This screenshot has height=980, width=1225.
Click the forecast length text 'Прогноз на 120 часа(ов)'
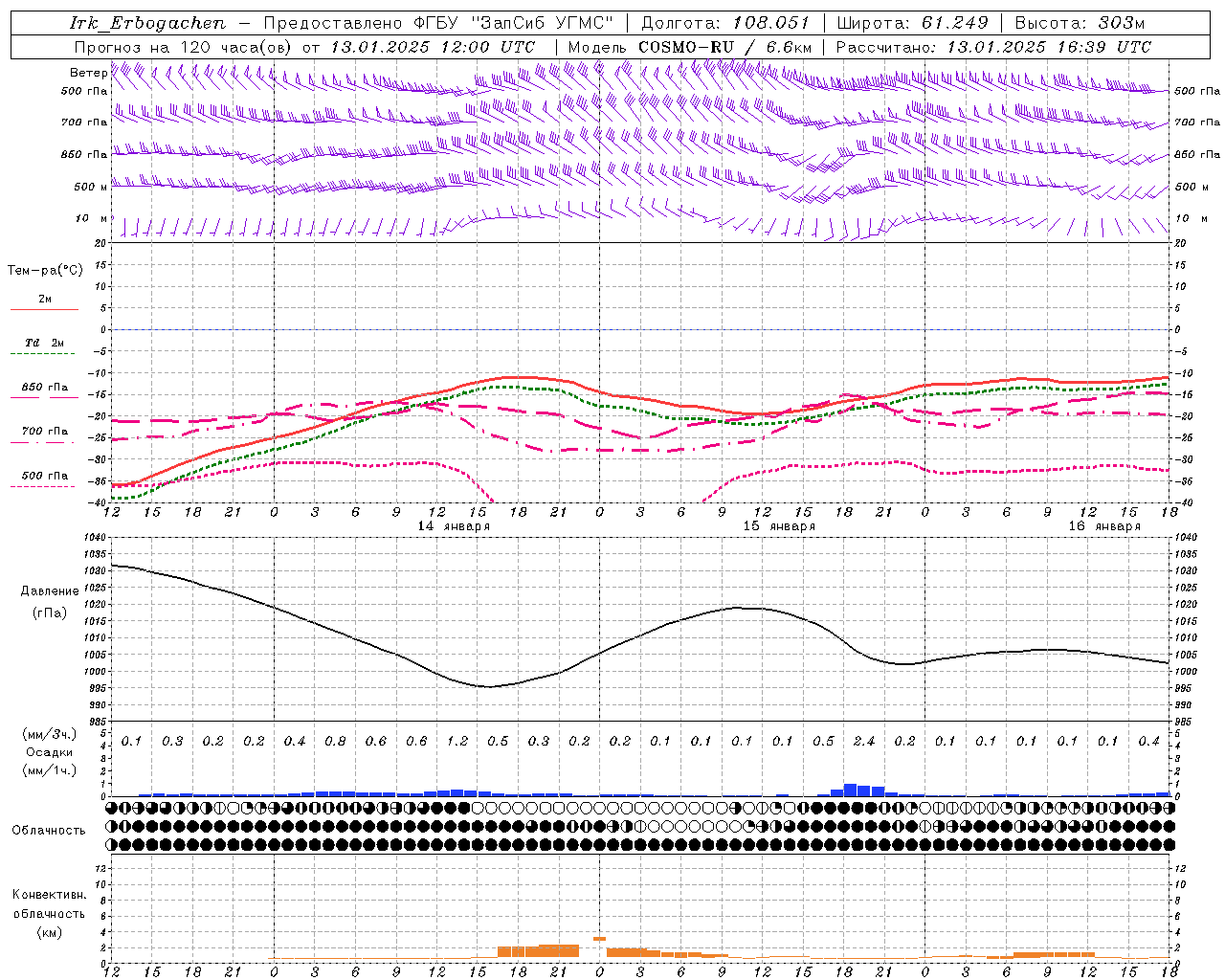point(184,47)
